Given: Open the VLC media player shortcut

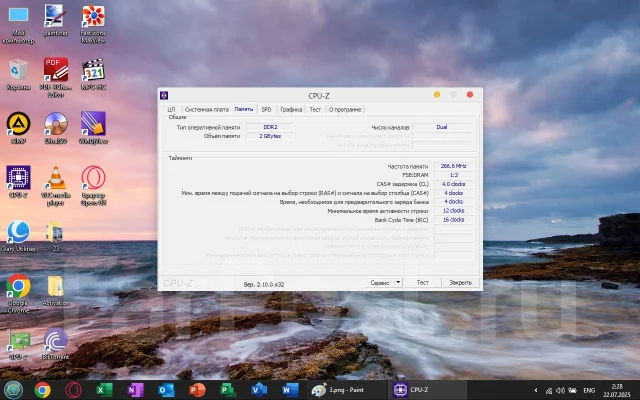Looking at the screenshot, I should click(x=56, y=186).
